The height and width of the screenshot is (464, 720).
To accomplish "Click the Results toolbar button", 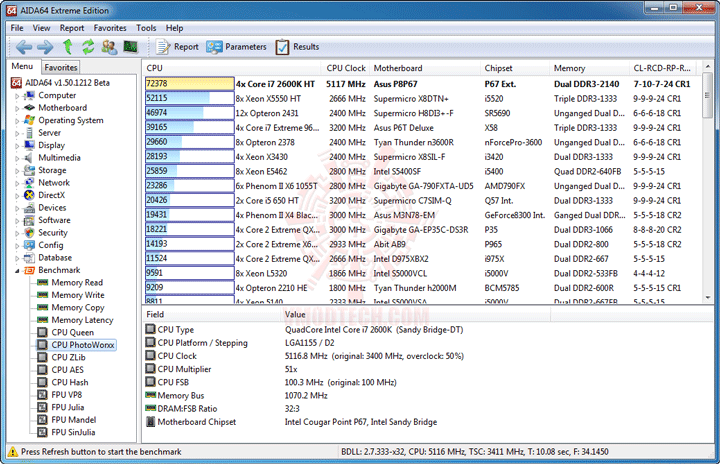I will pos(297,47).
